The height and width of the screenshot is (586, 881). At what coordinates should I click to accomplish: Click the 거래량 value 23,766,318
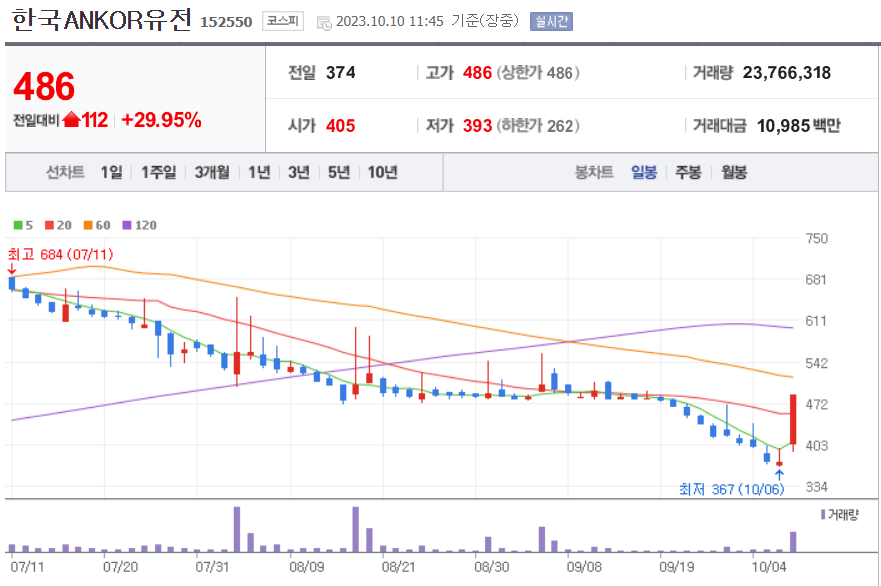787,72
